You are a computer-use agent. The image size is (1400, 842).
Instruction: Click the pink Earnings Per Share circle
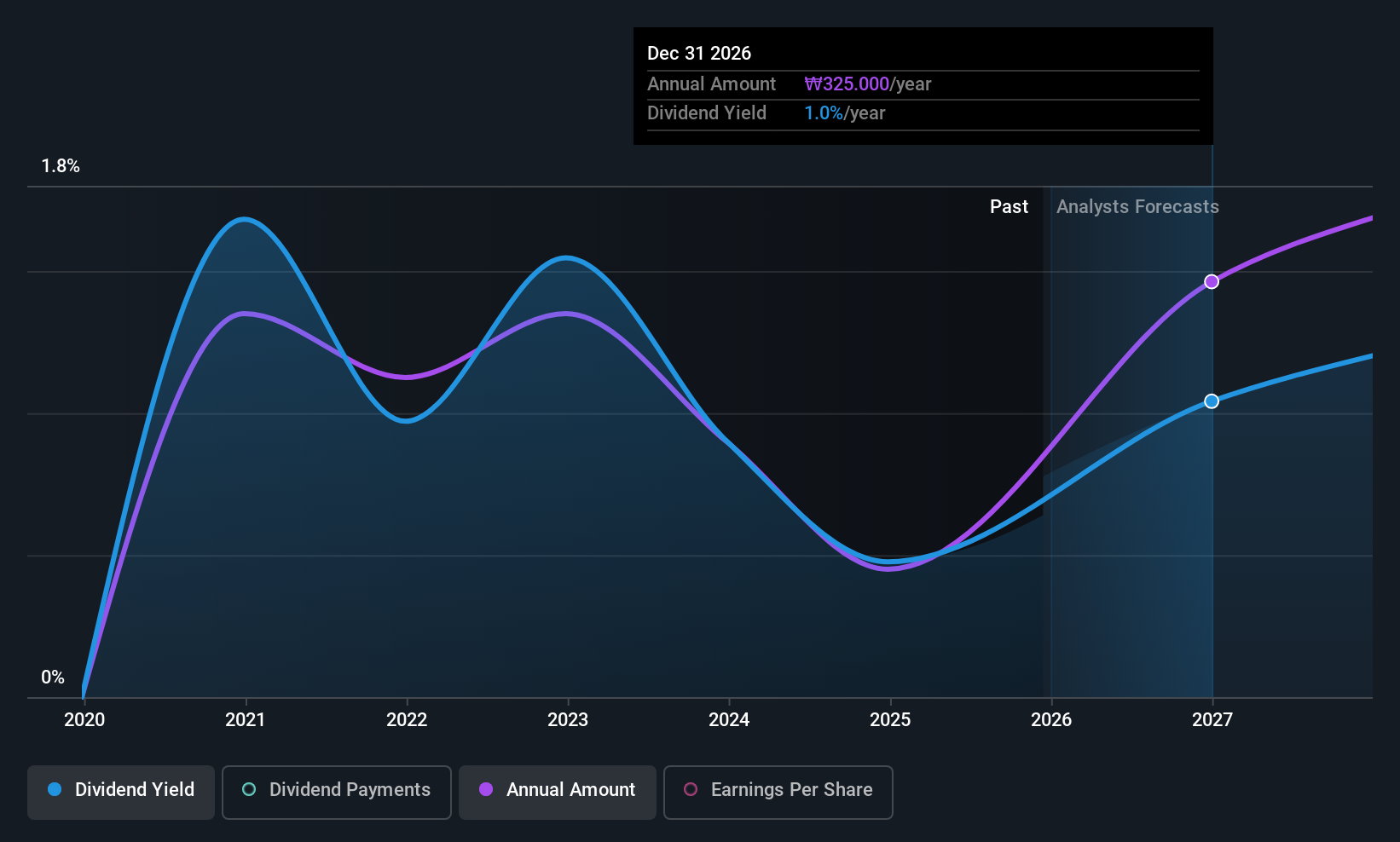pos(691,789)
